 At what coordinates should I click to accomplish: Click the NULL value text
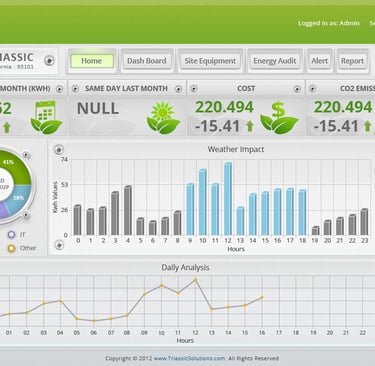[x=98, y=109]
